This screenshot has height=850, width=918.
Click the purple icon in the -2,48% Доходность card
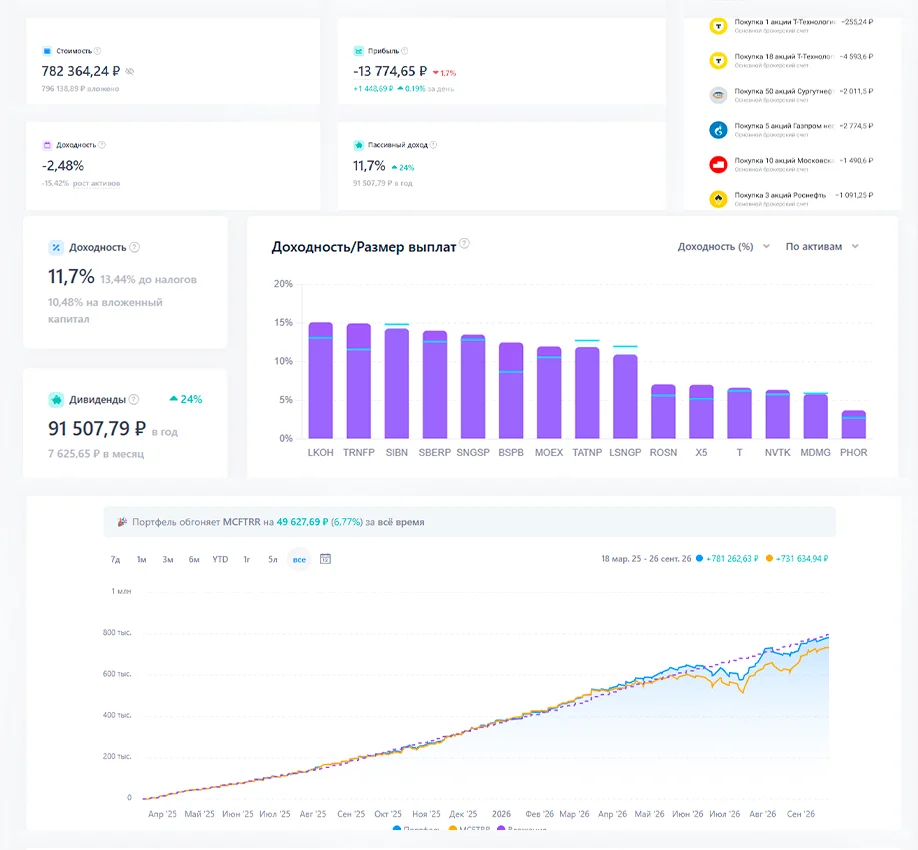47,145
